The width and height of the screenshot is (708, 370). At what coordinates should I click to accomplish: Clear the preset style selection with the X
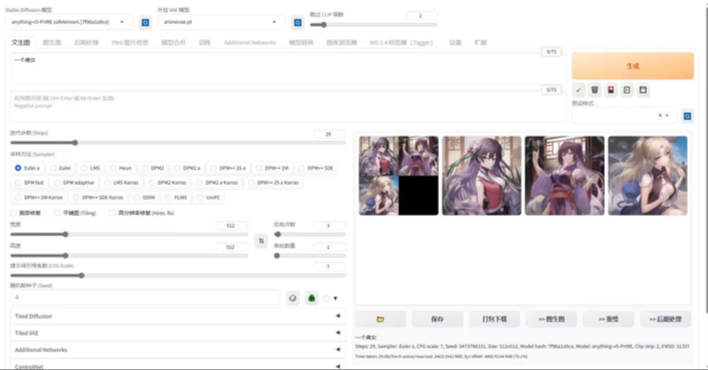pyautogui.click(x=660, y=115)
